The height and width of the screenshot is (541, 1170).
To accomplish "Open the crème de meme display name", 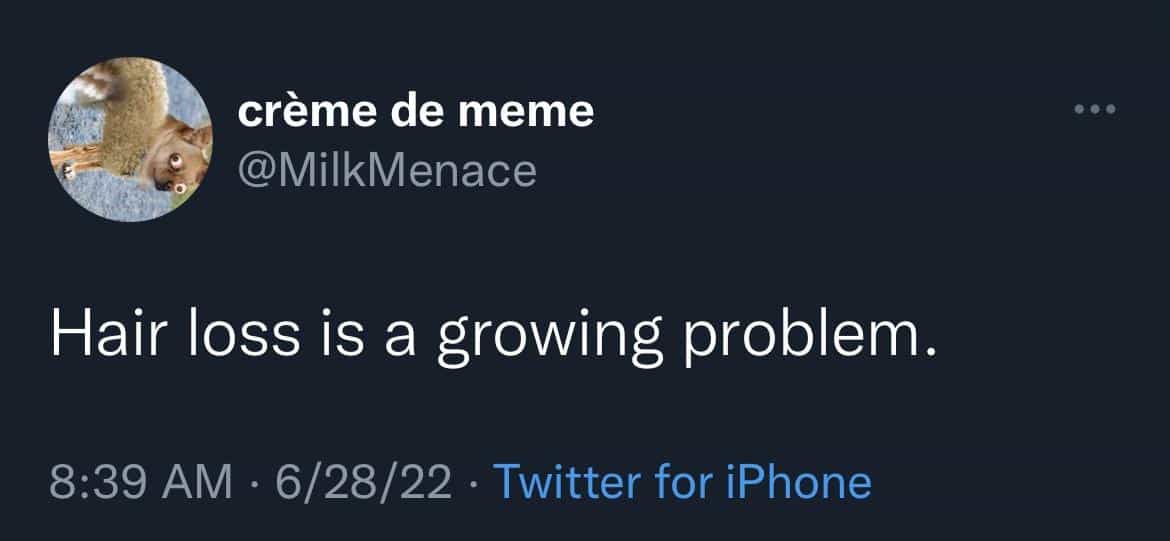I will [x=415, y=112].
